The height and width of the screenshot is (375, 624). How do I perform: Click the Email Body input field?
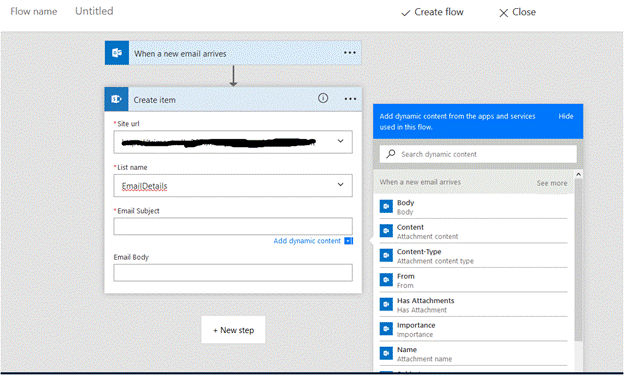[x=233, y=273]
